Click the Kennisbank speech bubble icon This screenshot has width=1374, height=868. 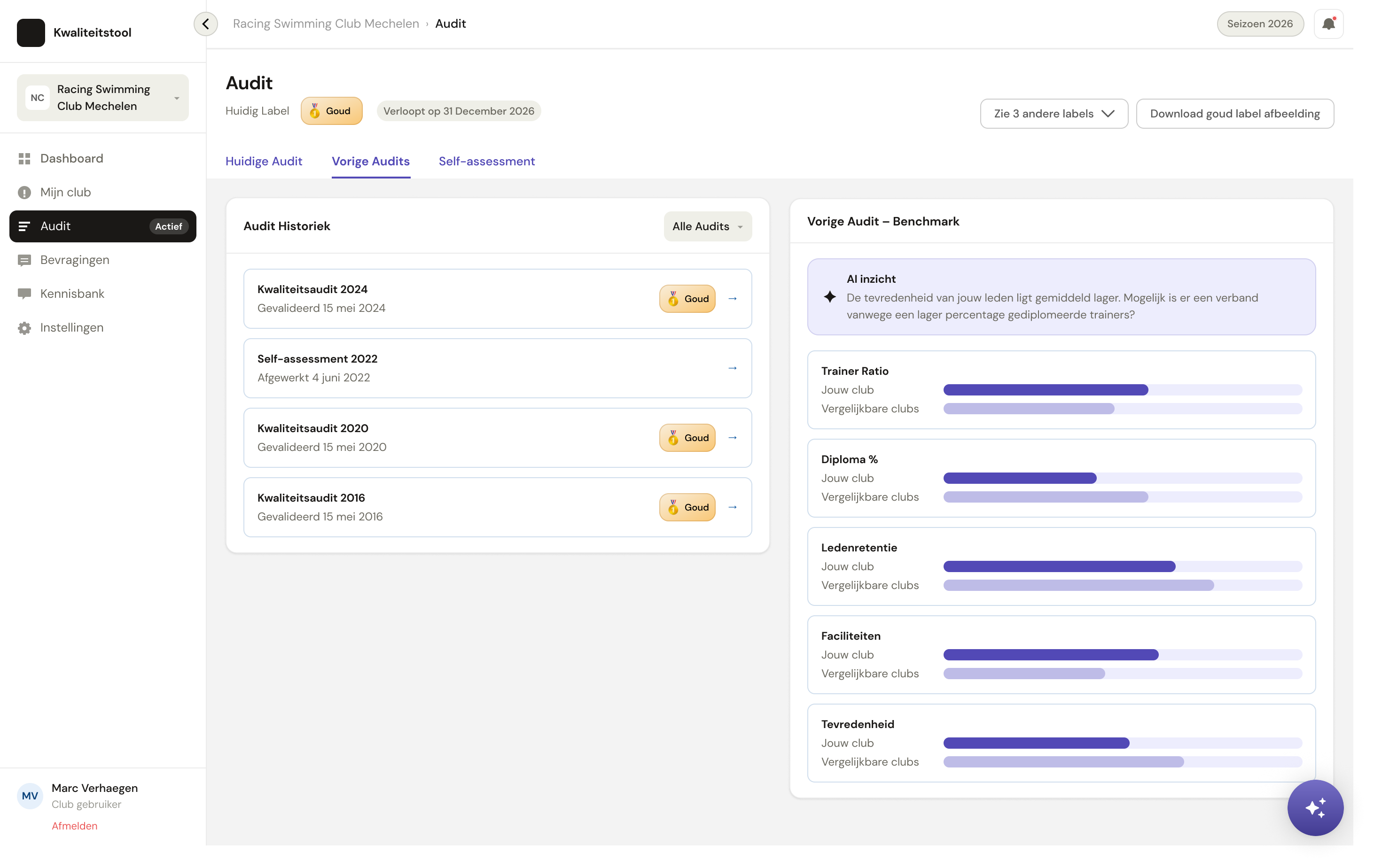point(24,294)
